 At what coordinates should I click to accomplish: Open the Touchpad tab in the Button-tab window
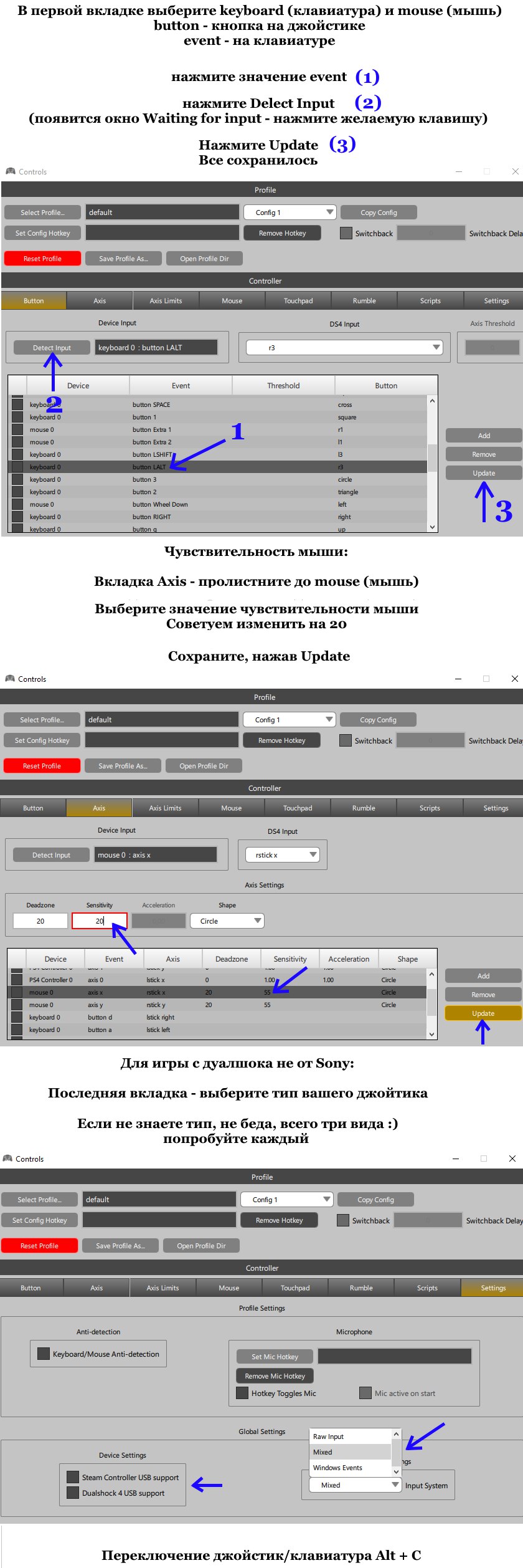click(298, 300)
